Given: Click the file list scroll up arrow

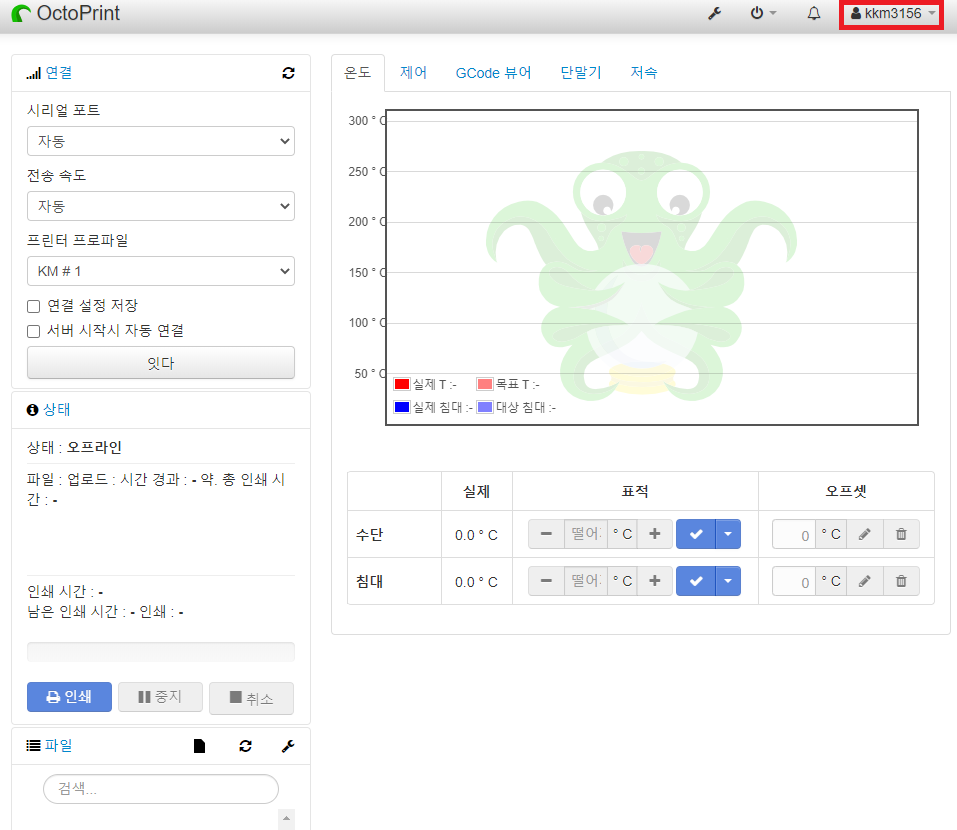Looking at the screenshot, I should click(x=286, y=819).
